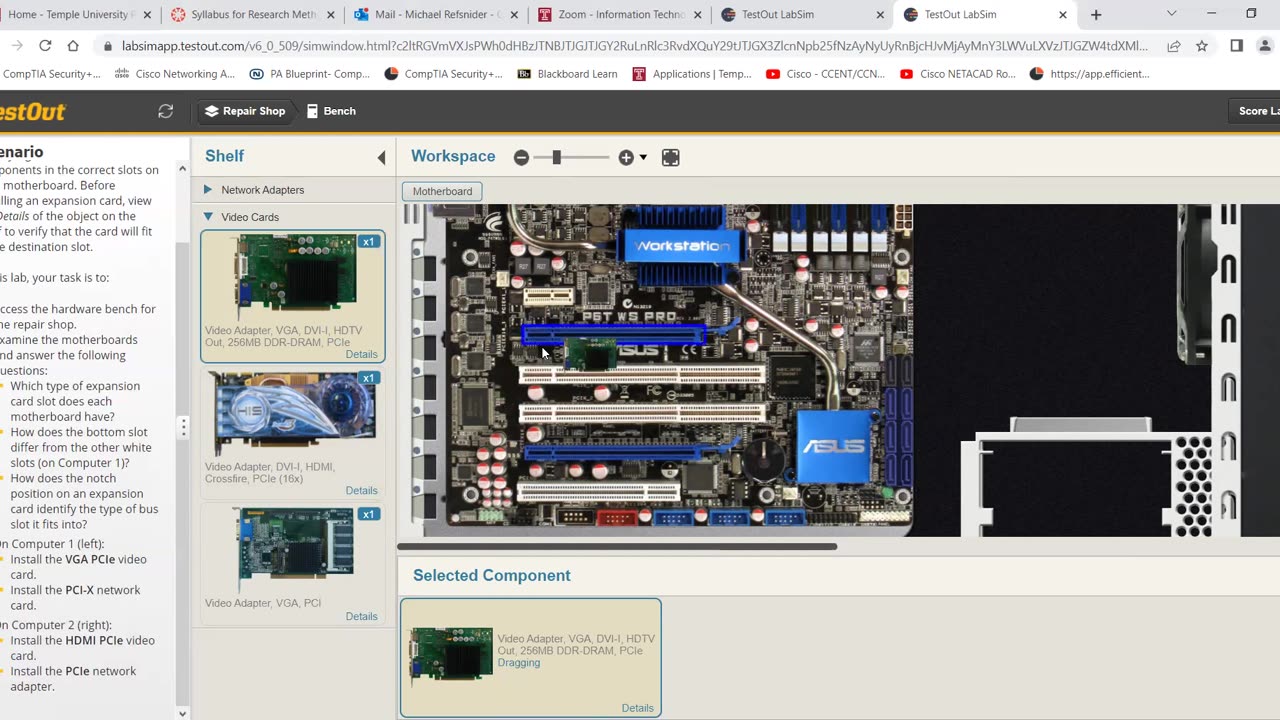
Task: Open the Repair Shop view
Action: (x=245, y=111)
